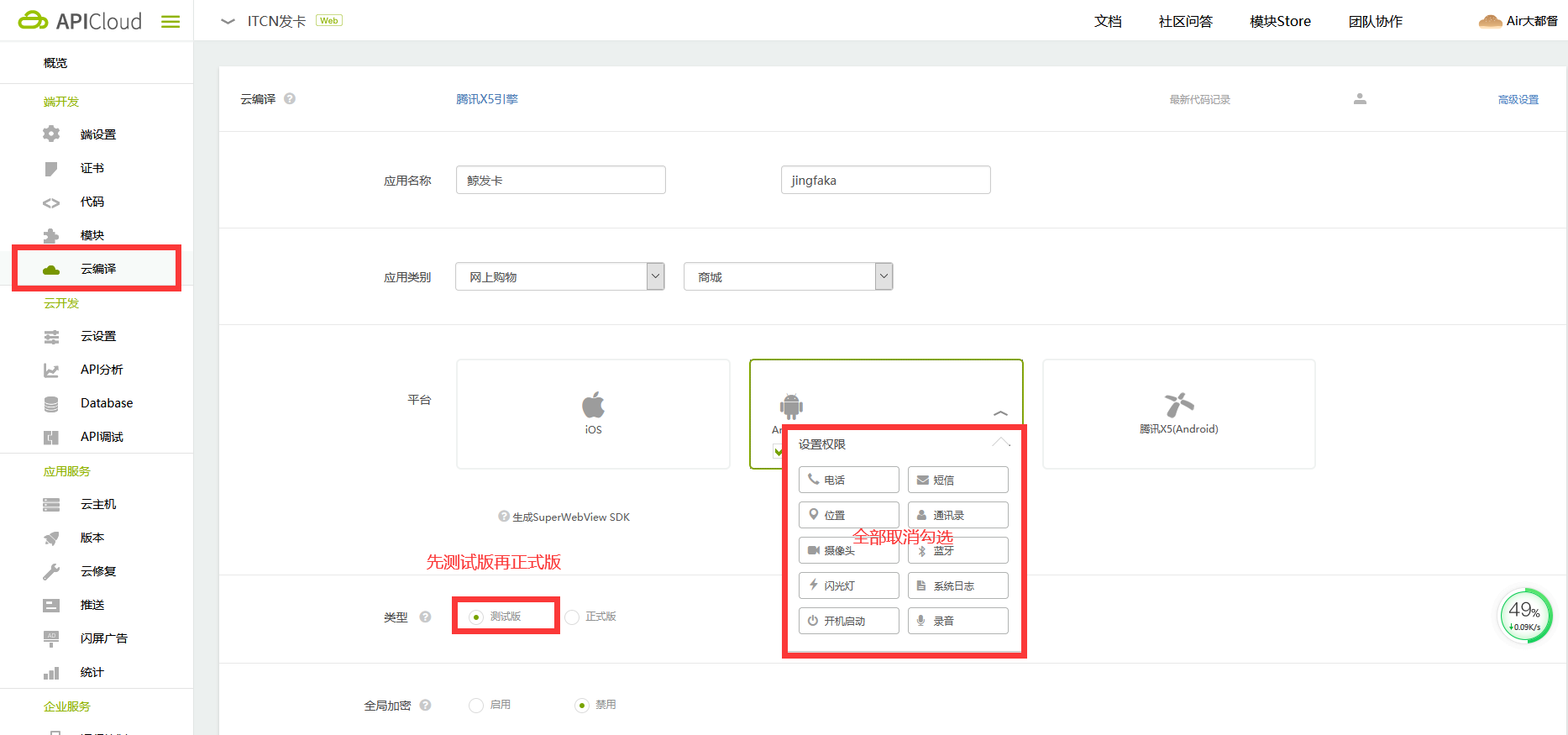Go to 概览 overview
Image resolution: width=1568 pixels, height=735 pixels.
coord(55,63)
